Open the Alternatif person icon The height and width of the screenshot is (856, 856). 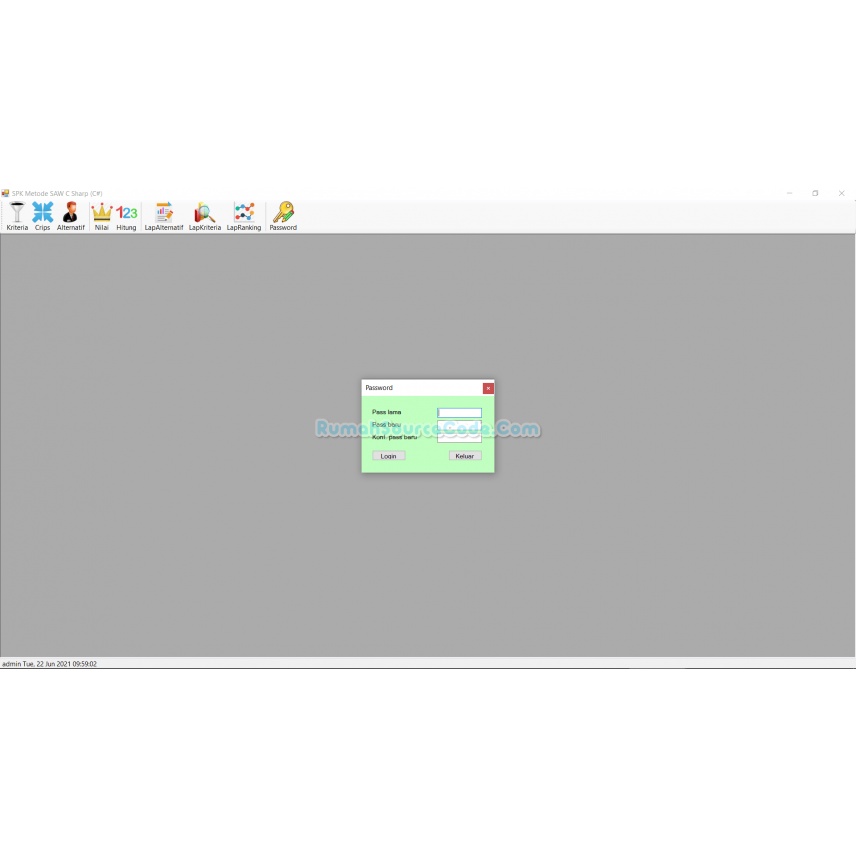pos(71,216)
